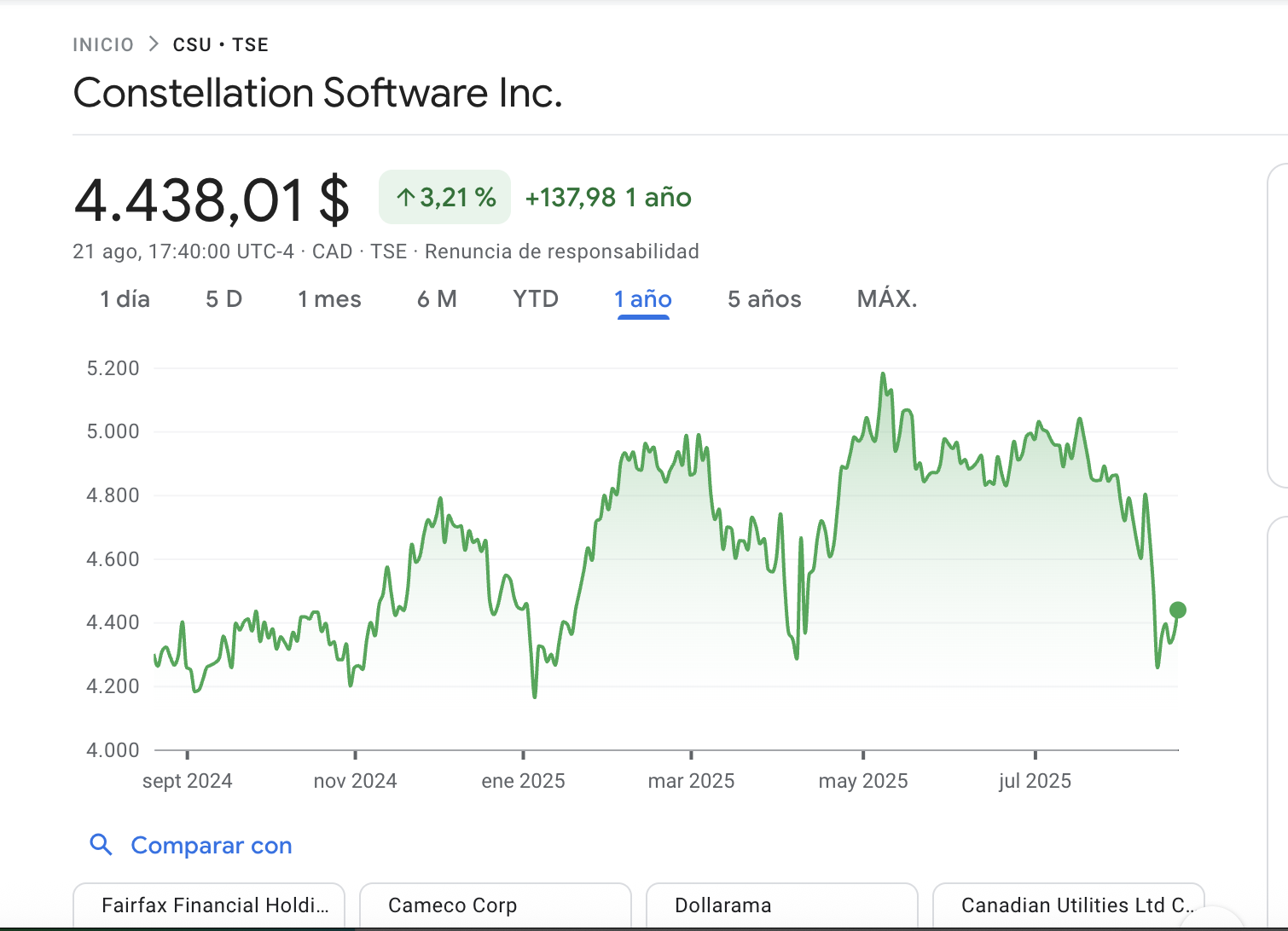Screen dimensions: 1288x931
Task: Click the up-arrow icon in the percentage badge
Action: pos(405,198)
